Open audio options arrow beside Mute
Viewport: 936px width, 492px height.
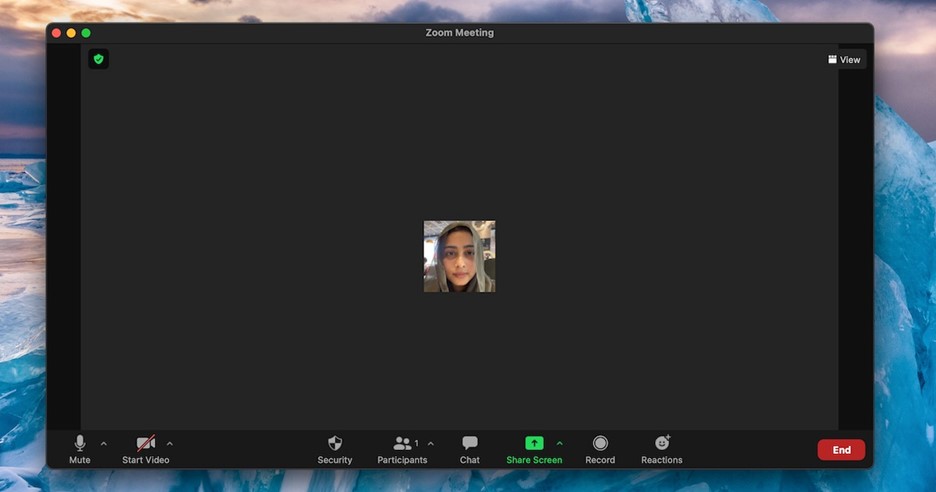pos(104,444)
